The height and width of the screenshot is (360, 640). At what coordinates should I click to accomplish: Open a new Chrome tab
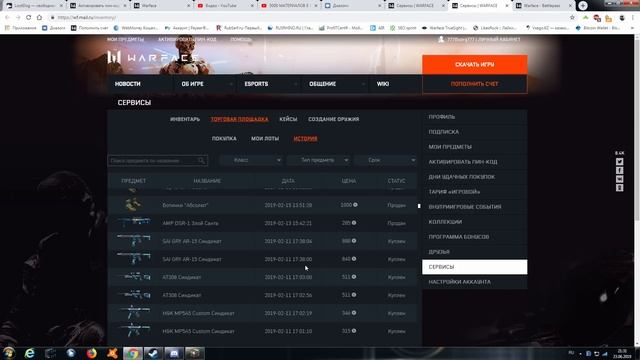coord(582,5)
